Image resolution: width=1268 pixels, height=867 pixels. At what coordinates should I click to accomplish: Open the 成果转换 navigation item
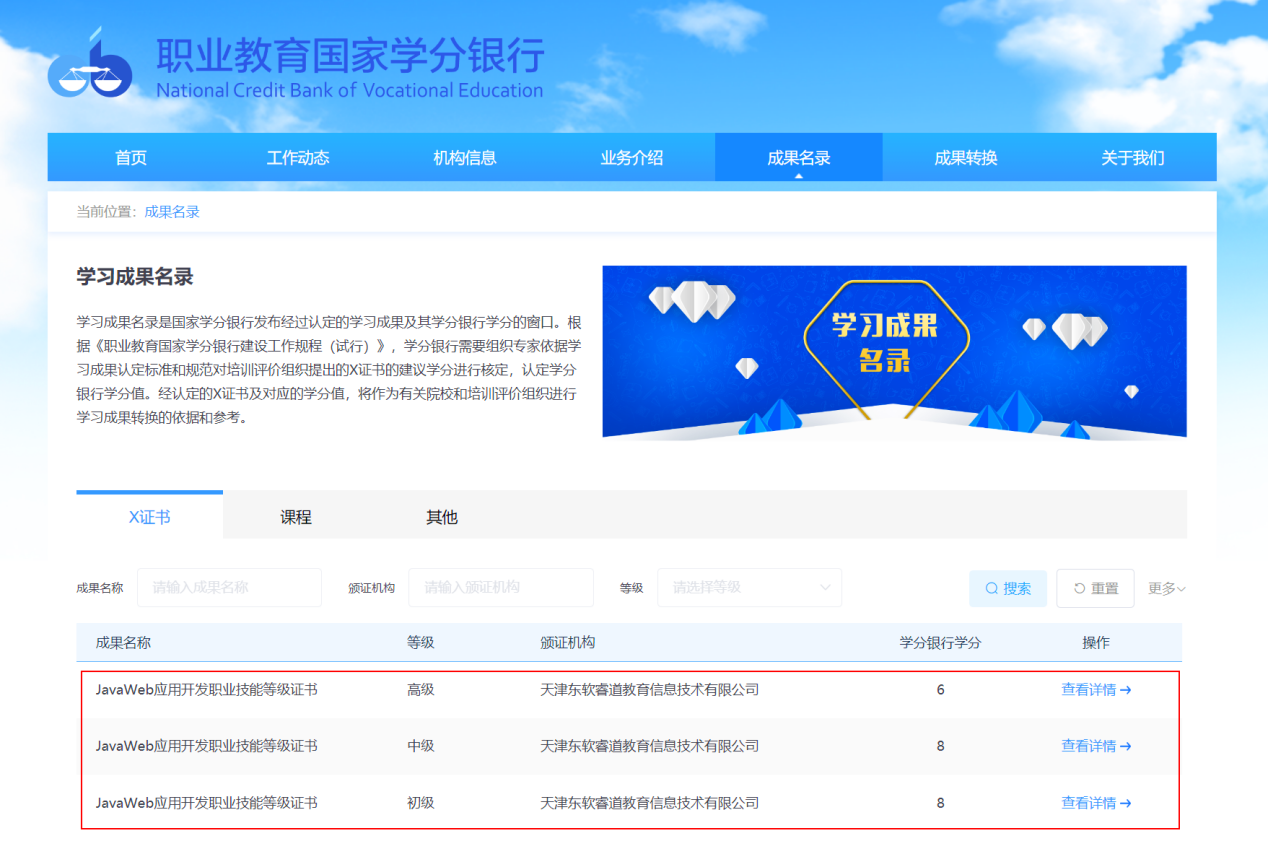click(x=966, y=158)
